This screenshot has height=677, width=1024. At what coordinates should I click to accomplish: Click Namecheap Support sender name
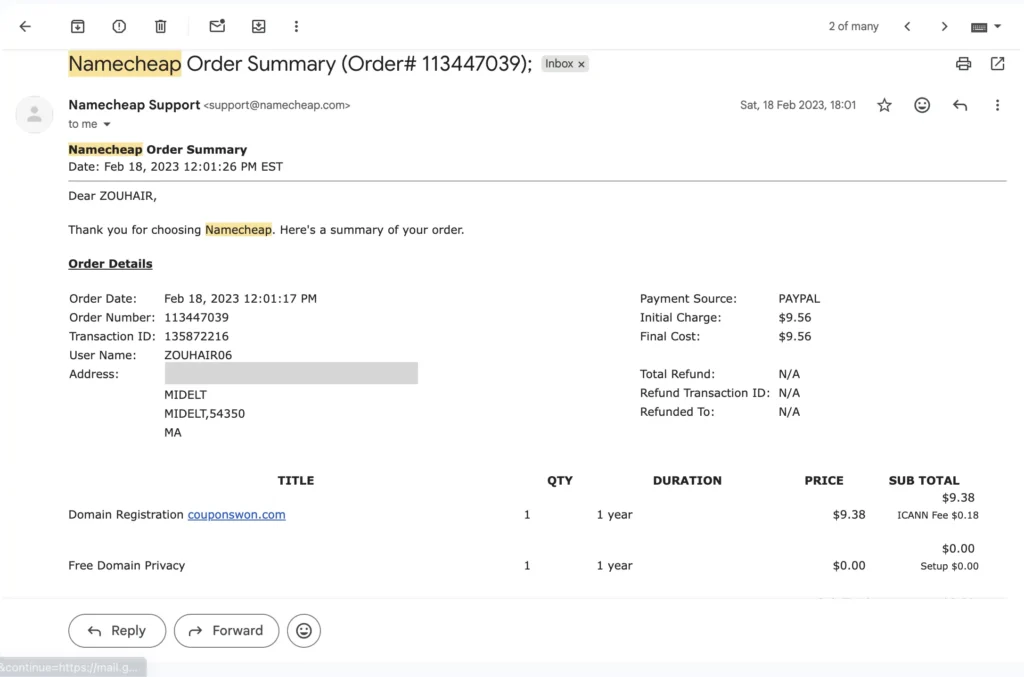134,105
